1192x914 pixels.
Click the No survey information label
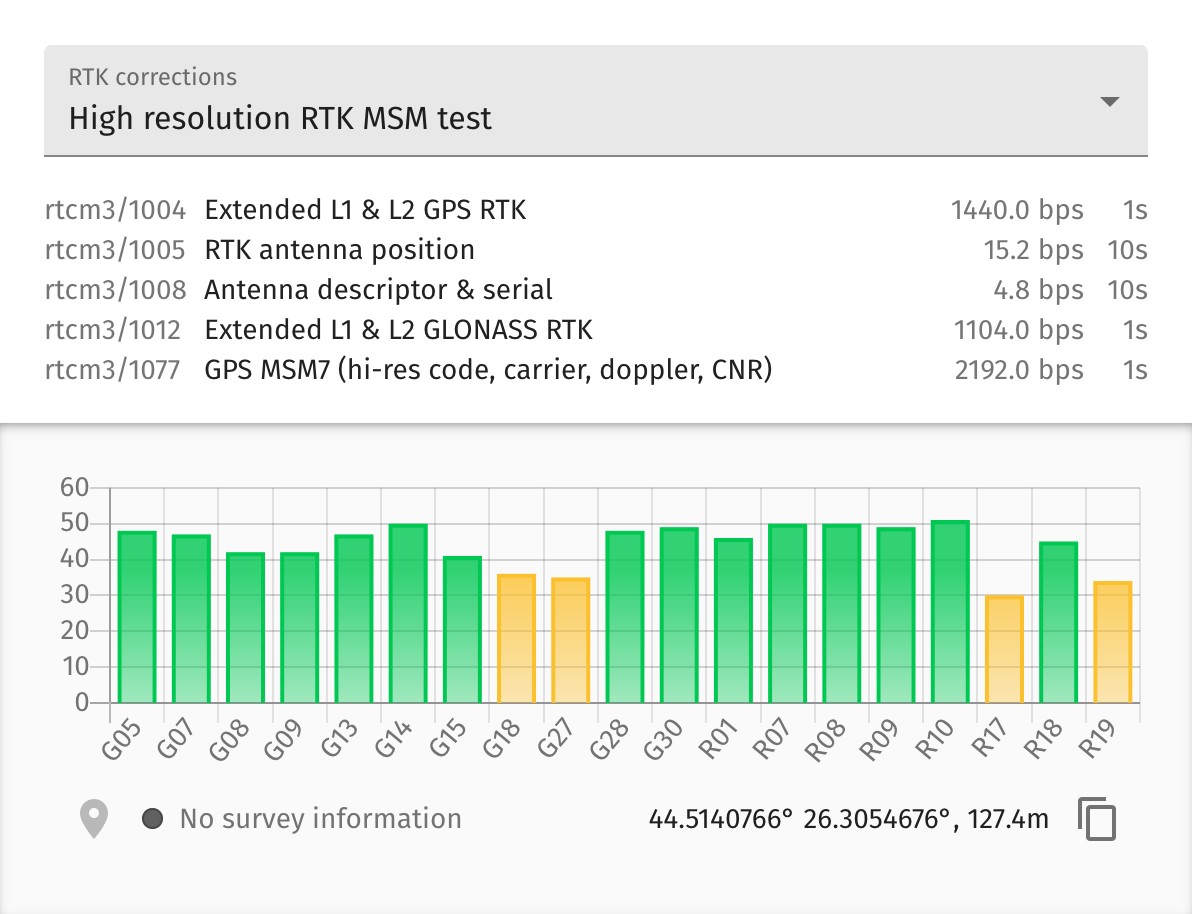[x=316, y=818]
